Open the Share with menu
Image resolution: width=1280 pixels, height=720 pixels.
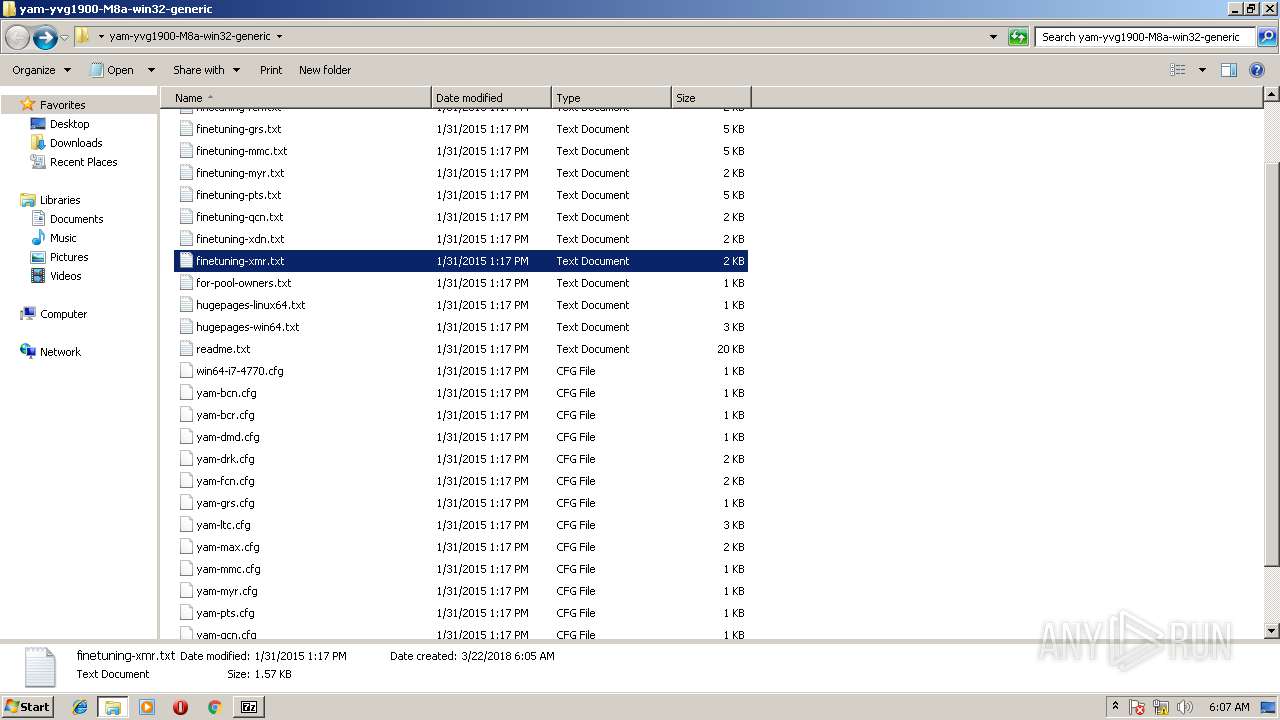point(206,70)
